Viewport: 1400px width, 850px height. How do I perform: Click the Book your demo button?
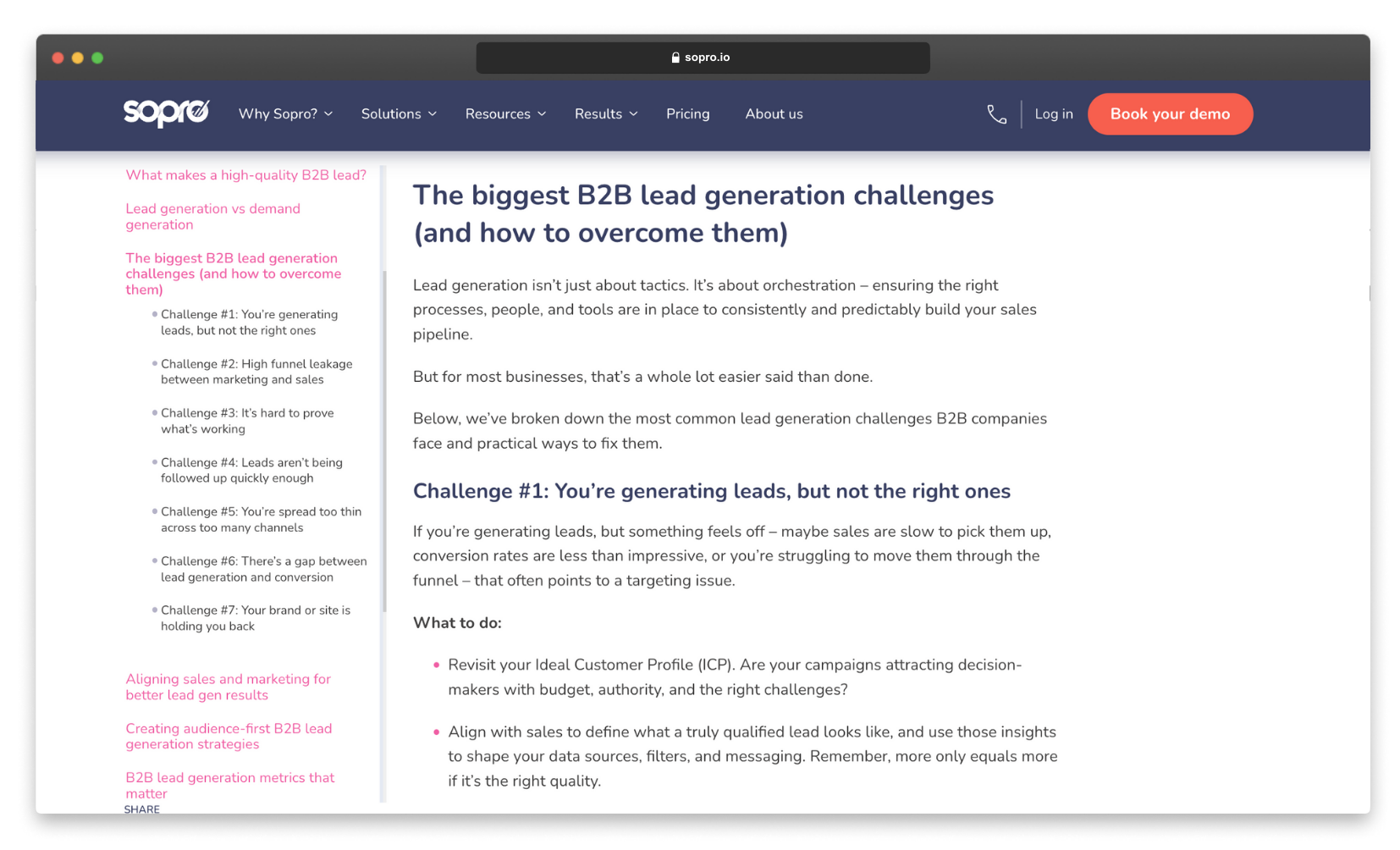coord(1170,113)
